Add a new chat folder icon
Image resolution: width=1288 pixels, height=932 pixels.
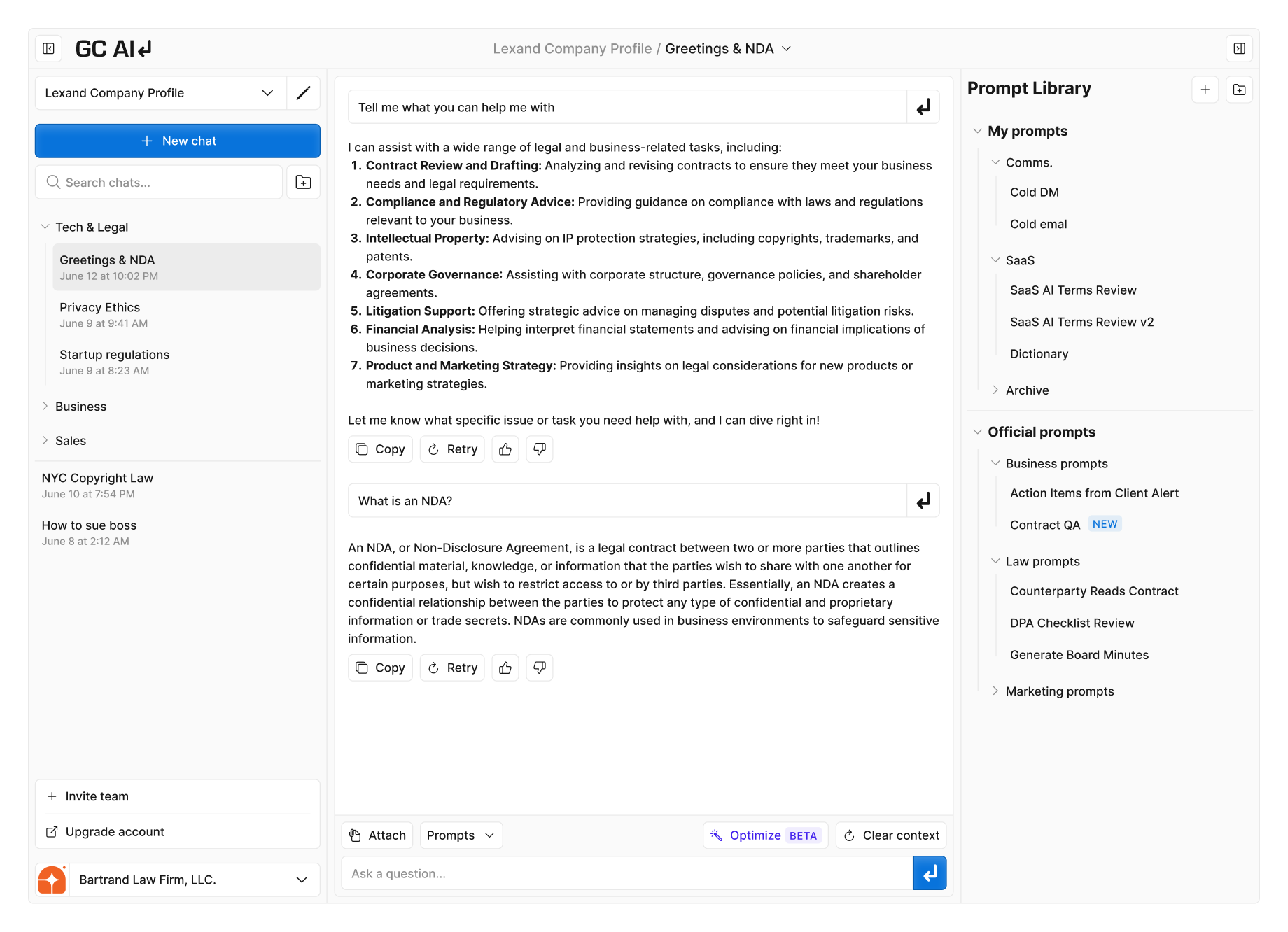303,182
